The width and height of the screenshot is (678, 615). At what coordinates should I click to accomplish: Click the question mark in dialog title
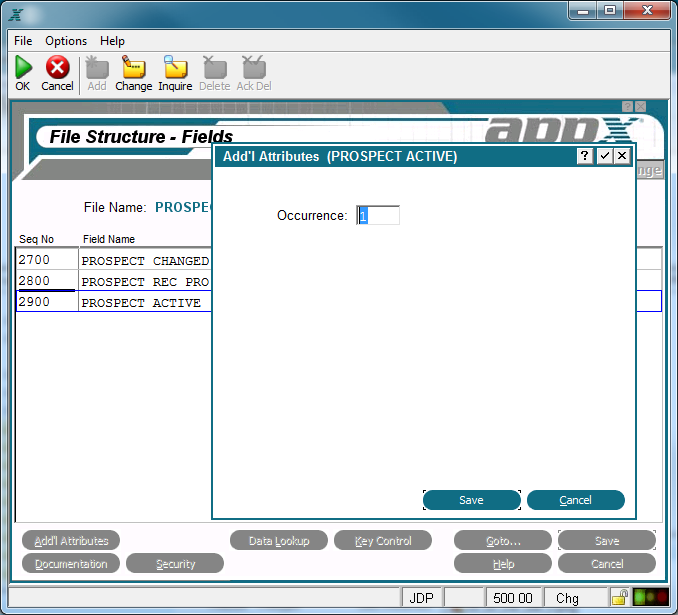pyautogui.click(x=585, y=156)
